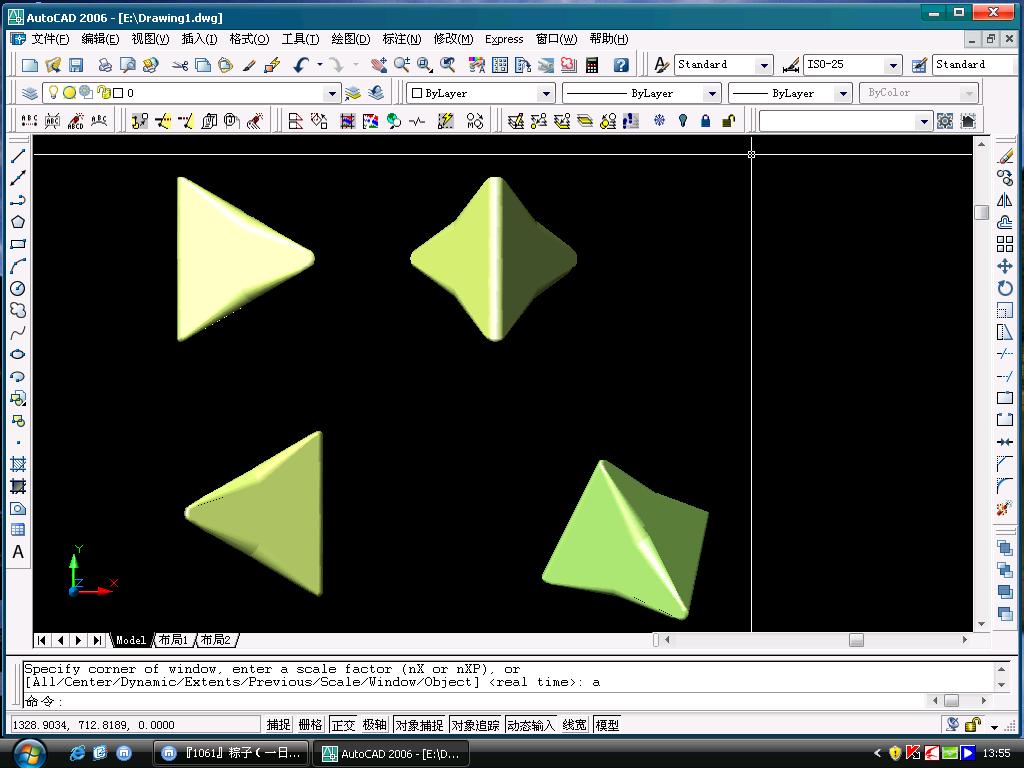The height and width of the screenshot is (768, 1024).
Task: Click the first-tab navigation arrow button
Action: [x=41, y=641]
